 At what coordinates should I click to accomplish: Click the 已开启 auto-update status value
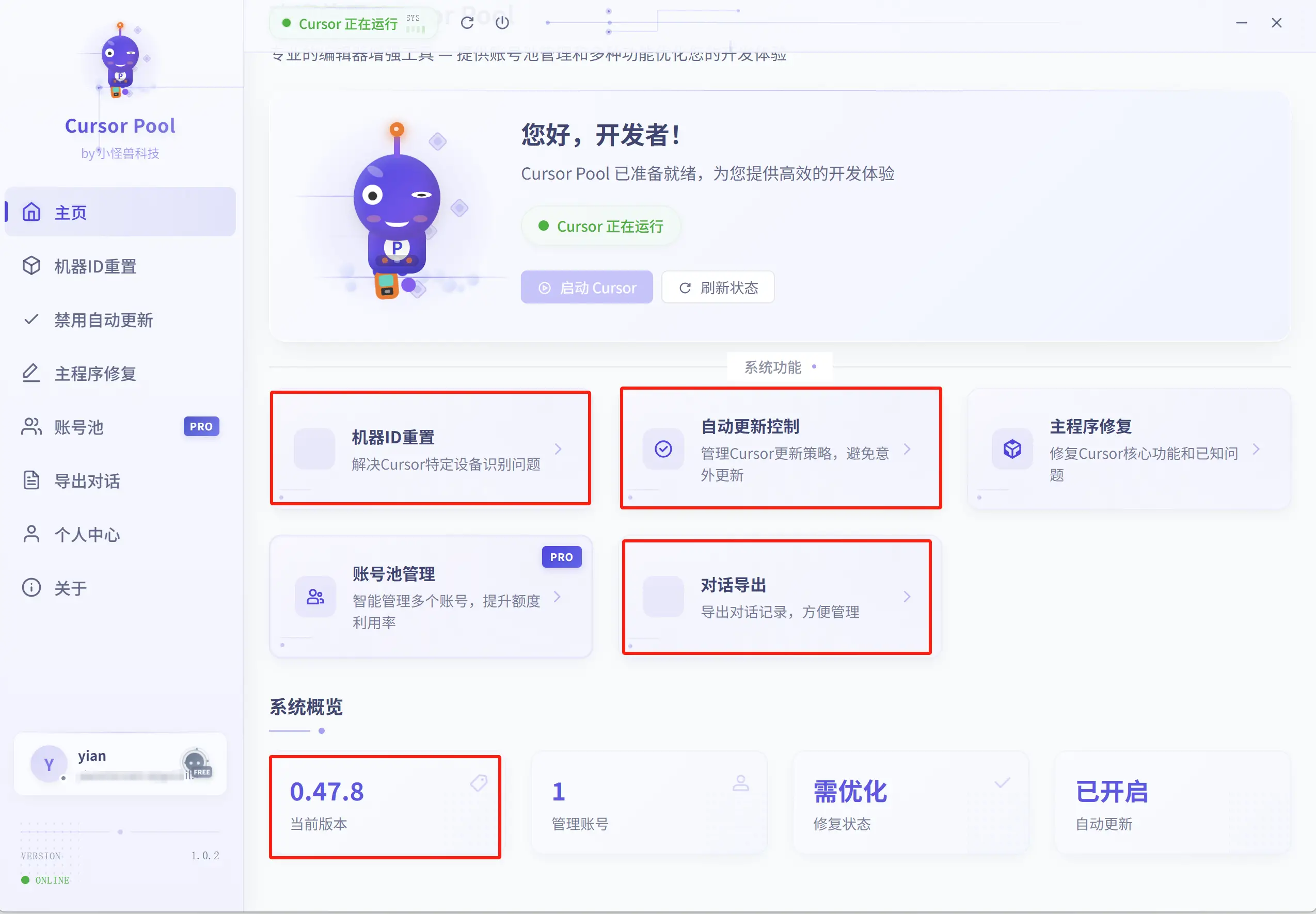[1112, 792]
